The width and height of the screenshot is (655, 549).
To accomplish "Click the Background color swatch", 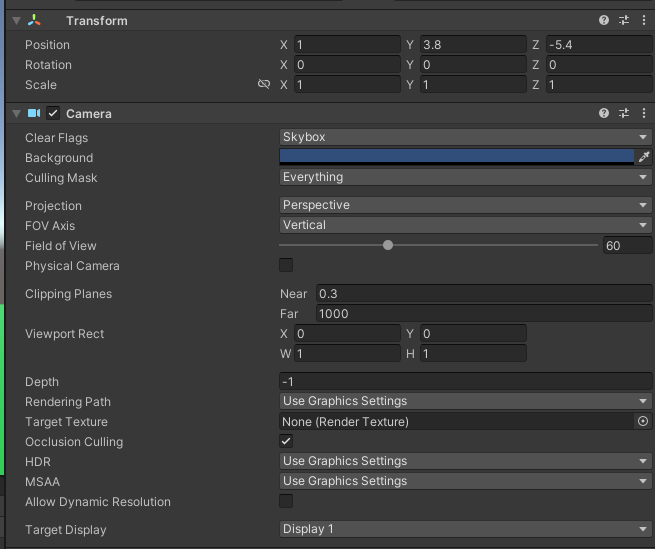I will 457,157.
